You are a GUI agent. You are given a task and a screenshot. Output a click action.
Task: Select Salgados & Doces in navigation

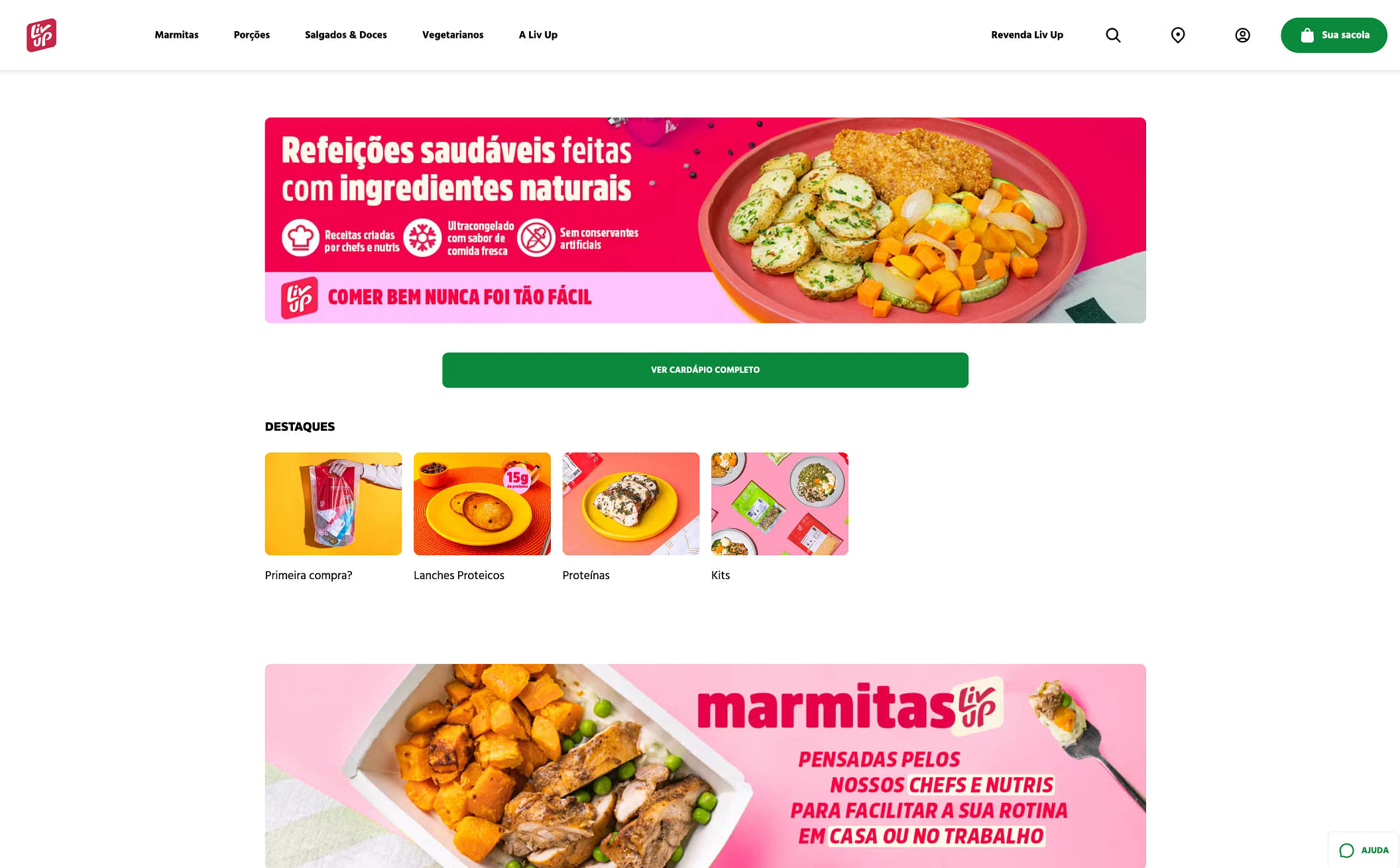pyautogui.click(x=345, y=35)
